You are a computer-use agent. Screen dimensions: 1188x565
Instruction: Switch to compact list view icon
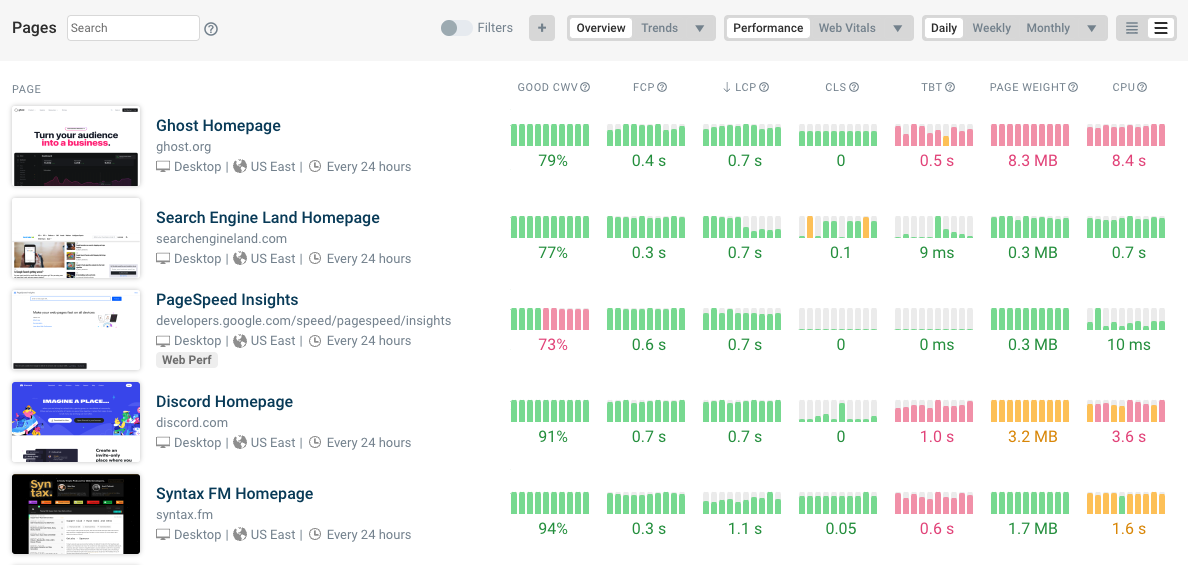click(1132, 28)
